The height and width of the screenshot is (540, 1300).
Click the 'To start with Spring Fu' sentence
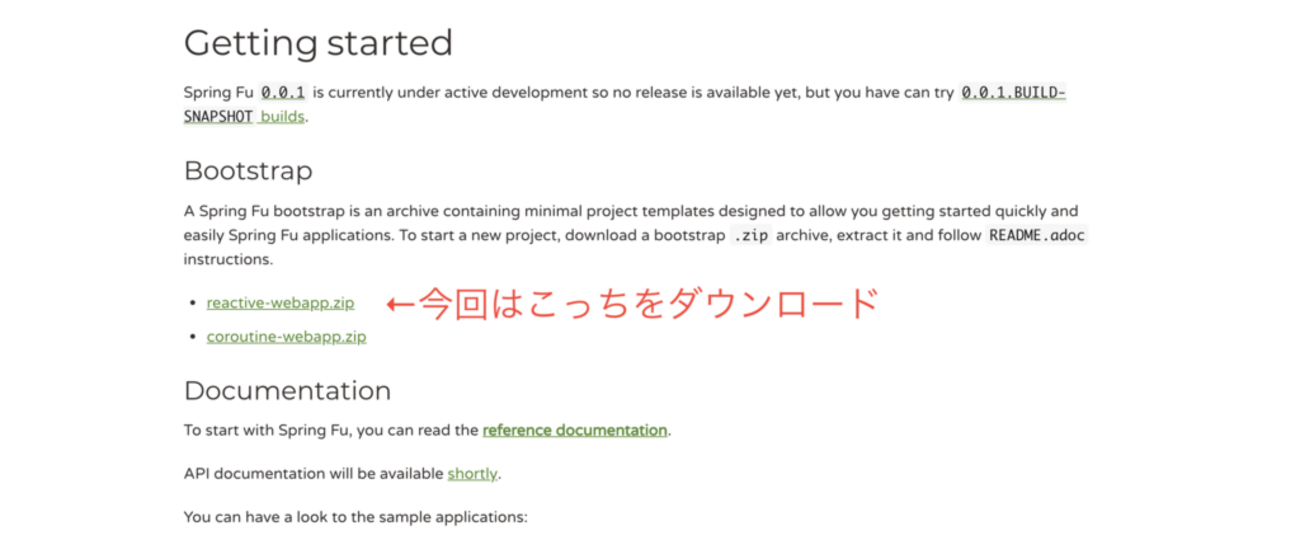point(330,431)
